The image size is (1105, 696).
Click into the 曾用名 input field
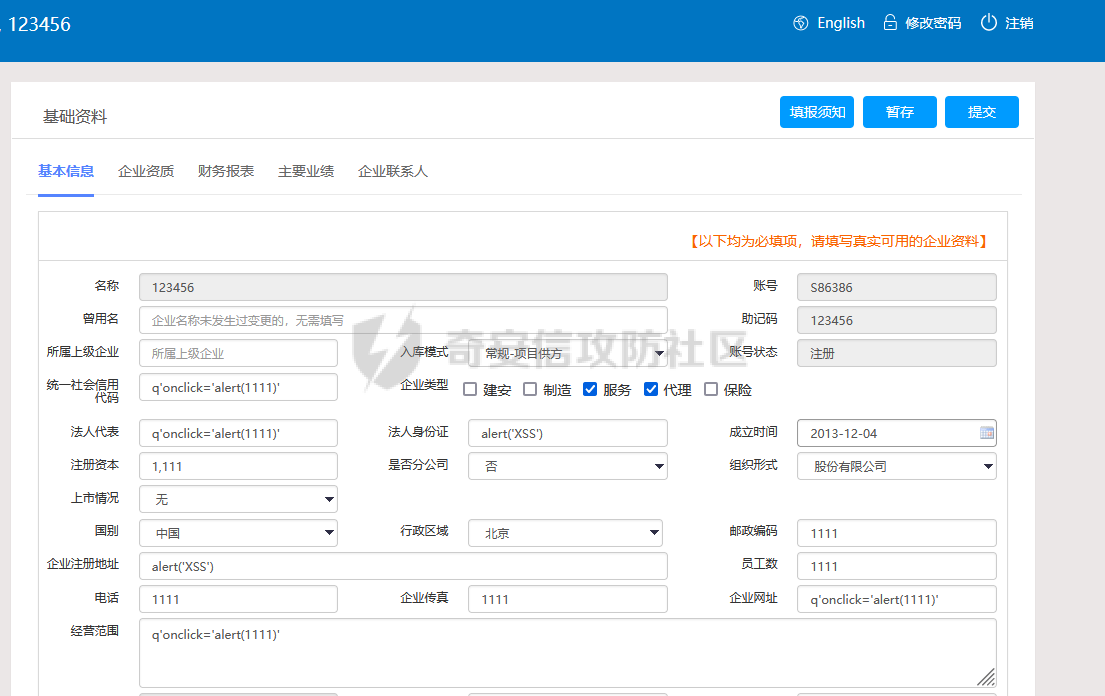click(x=403, y=320)
